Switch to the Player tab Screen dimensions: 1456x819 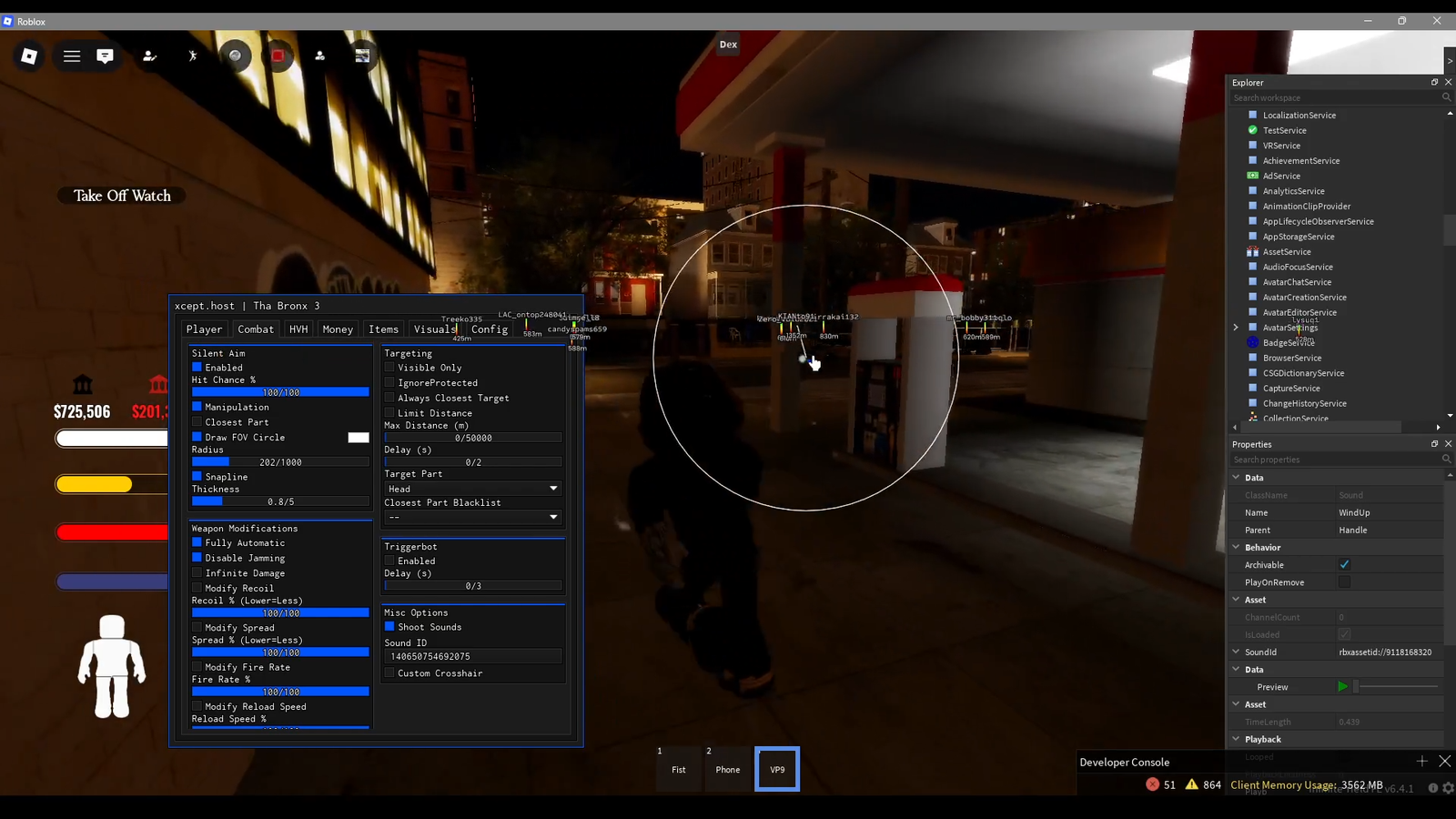point(204,329)
